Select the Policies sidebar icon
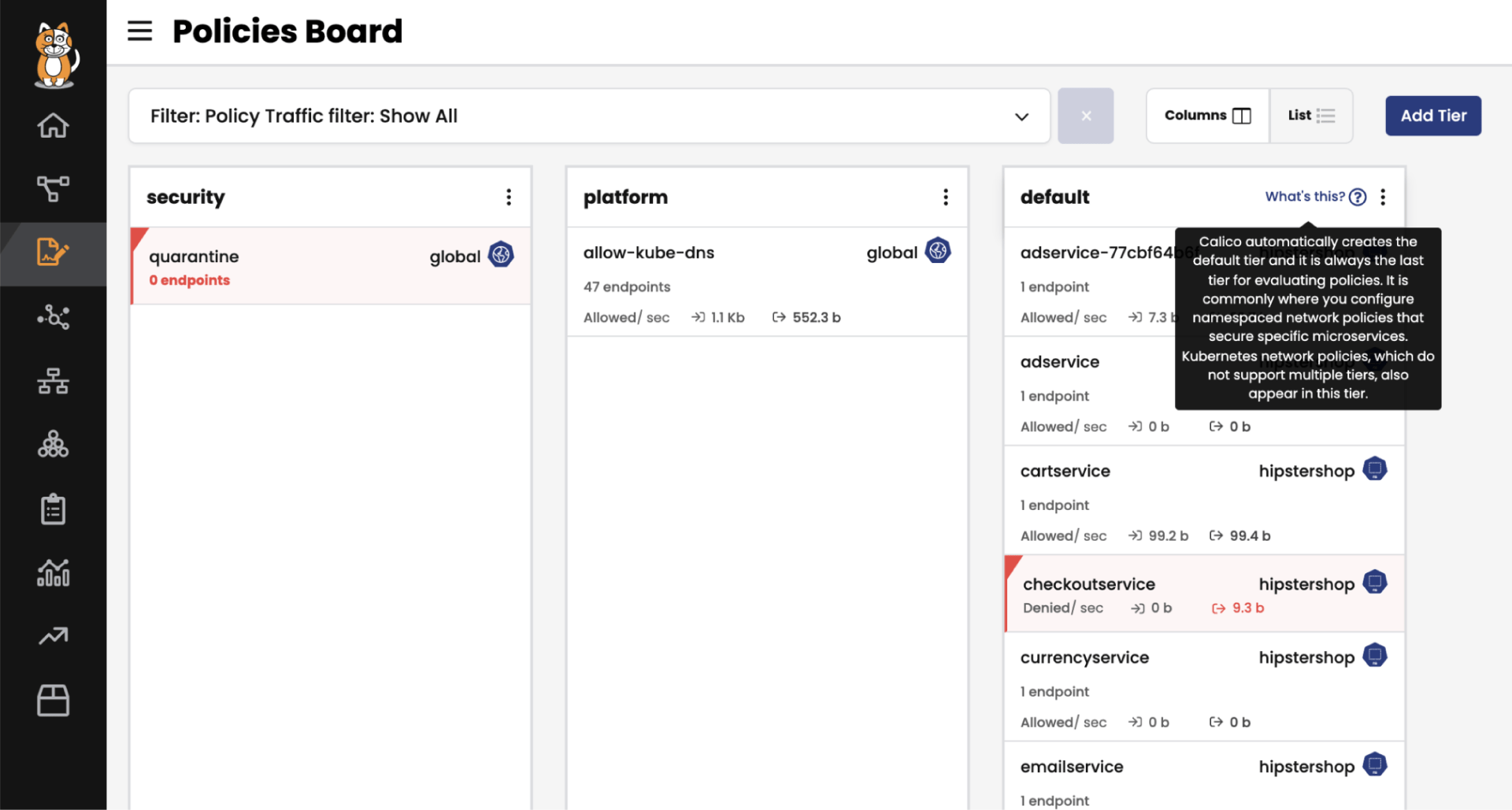The height and width of the screenshot is (810, 1512). (x=53, y=253)
